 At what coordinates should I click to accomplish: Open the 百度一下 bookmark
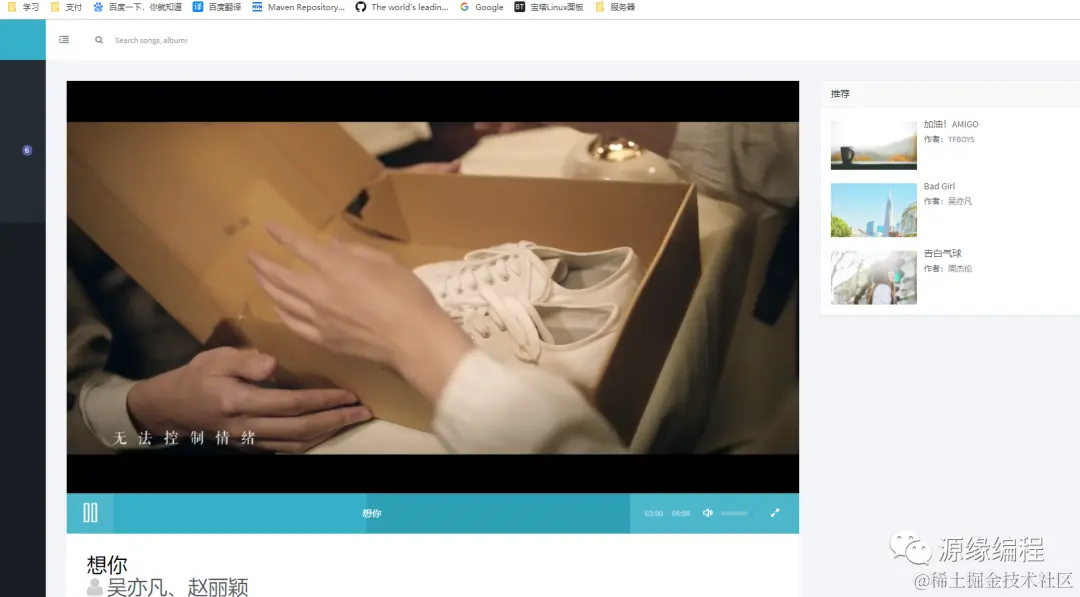coord(137,7)
